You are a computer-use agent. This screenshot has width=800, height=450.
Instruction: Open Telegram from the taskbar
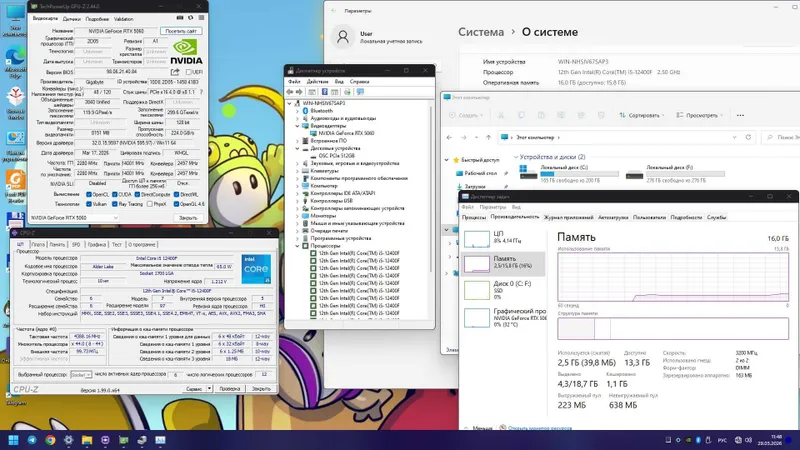coord(32,440)
